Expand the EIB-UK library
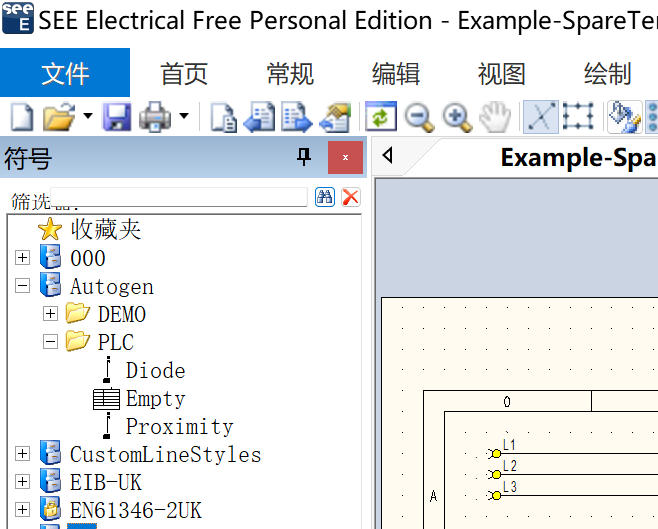This screenshot has width=658, height=529. point(22,482)
